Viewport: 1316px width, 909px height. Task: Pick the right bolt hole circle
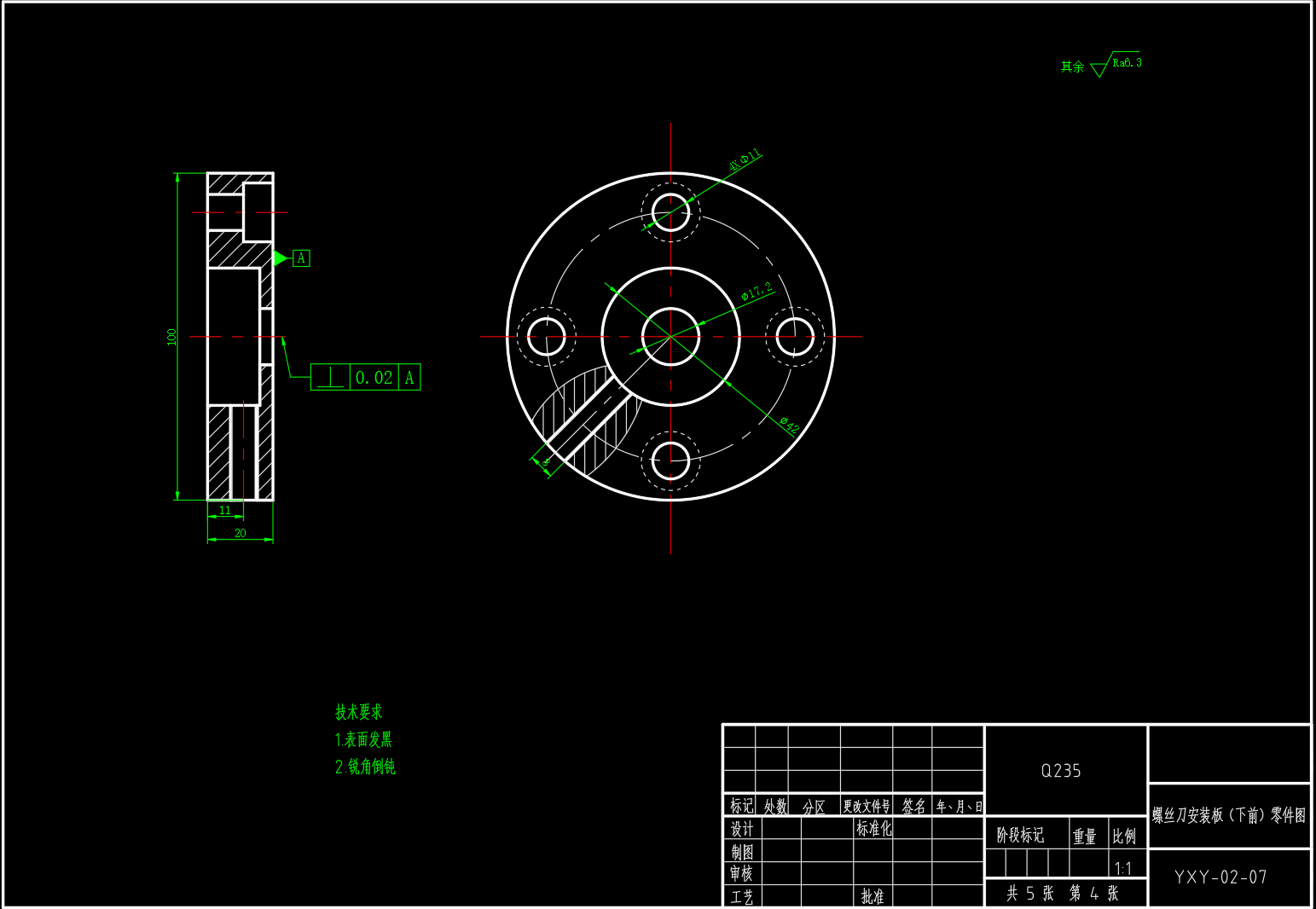click(x=795, y=336)
